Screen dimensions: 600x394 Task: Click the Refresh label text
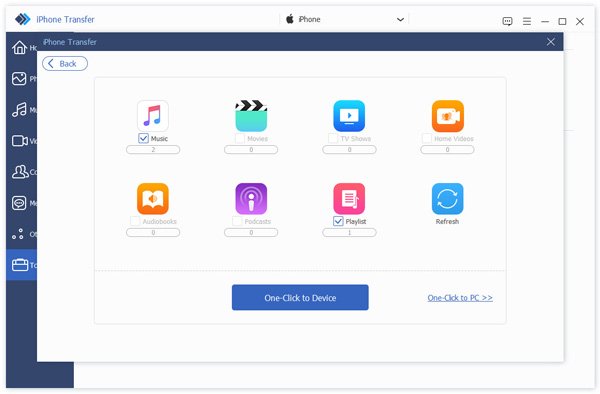pyautogui.click(x=447, y=221)
